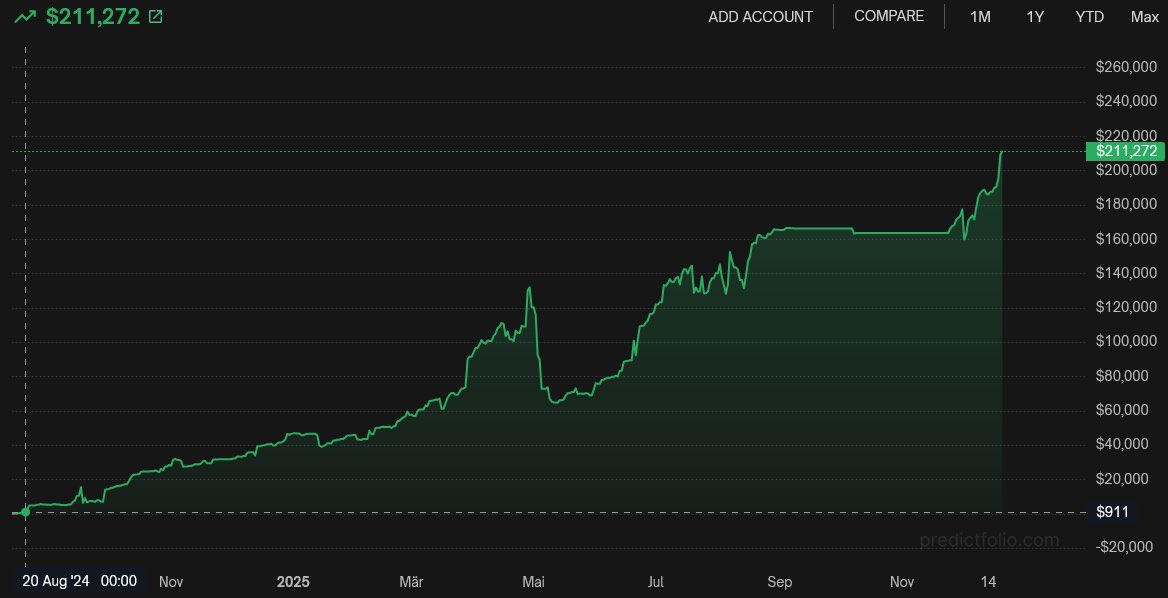
Task: Click the 2025 label on time axis
Action: pyautogui.click(x=293, y=582)
